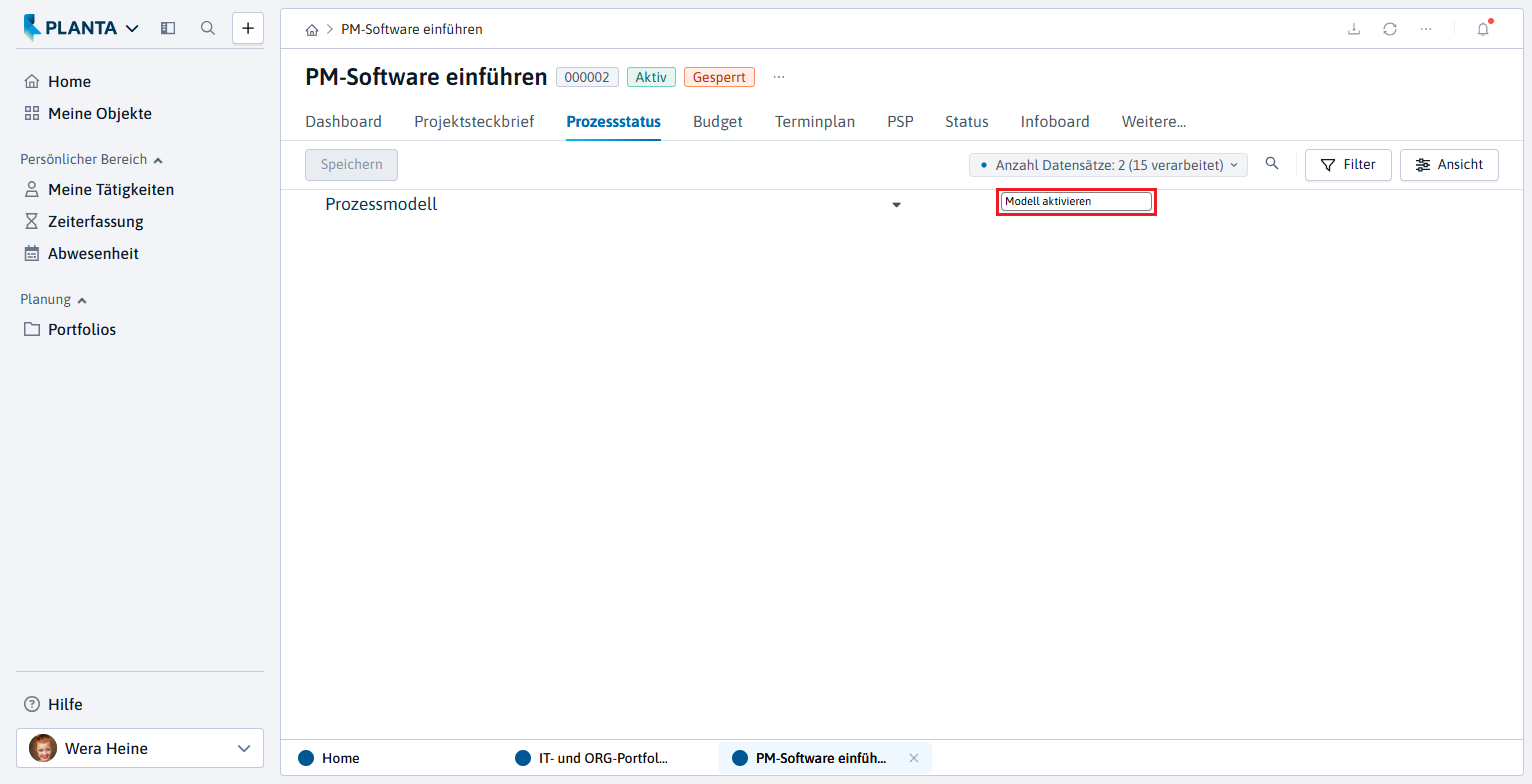This screenshot has width=1532, height=784.
Task: Open the Weitere... tab menu
Action: pos(1154,122)
